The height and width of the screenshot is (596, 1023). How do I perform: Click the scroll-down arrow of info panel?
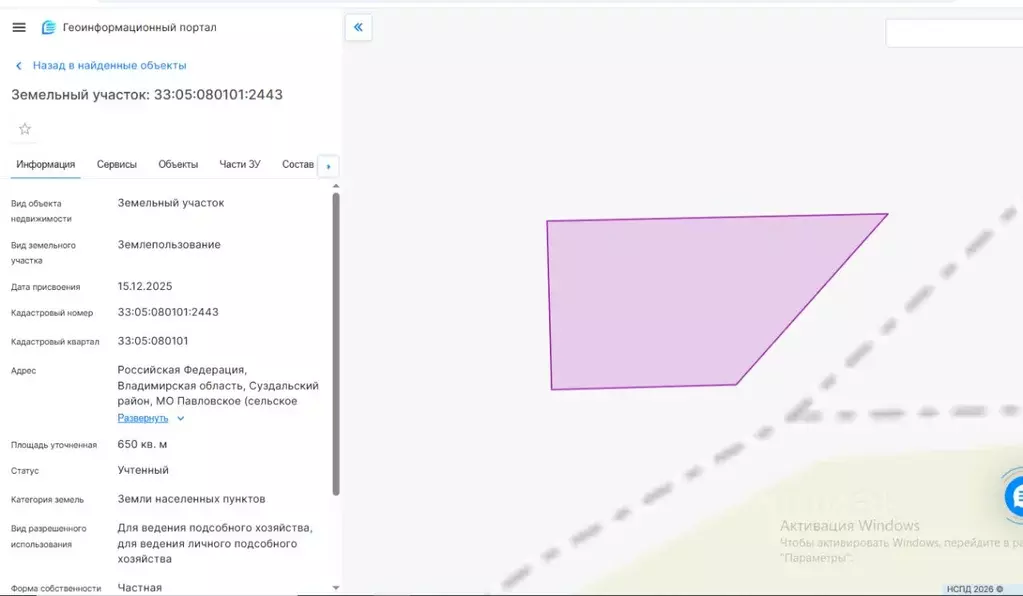(x=336, y=588)
